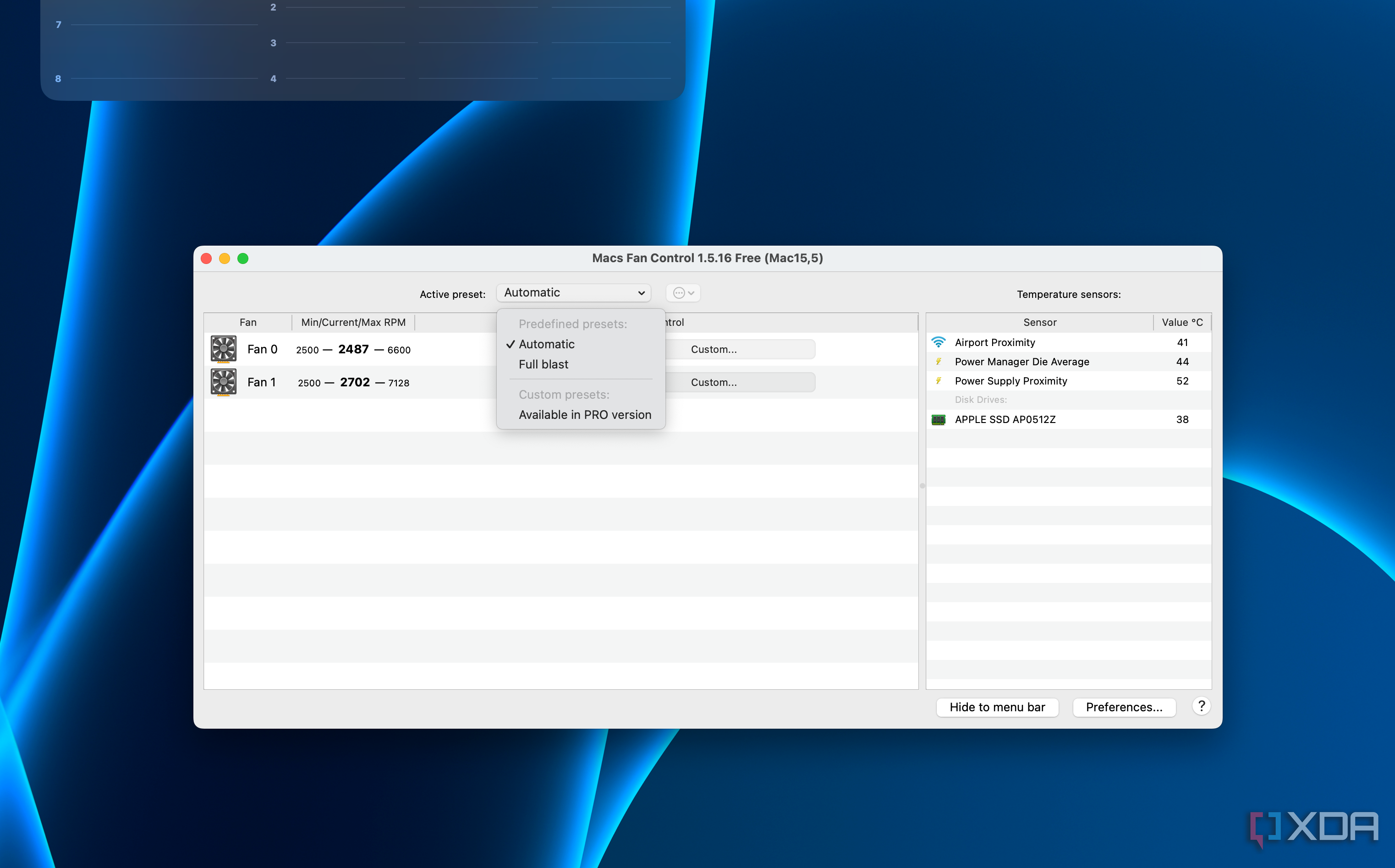Viewport: 1395px width, 868px height.
Task: Choose the Full blast preset
Action: [580, 364]
